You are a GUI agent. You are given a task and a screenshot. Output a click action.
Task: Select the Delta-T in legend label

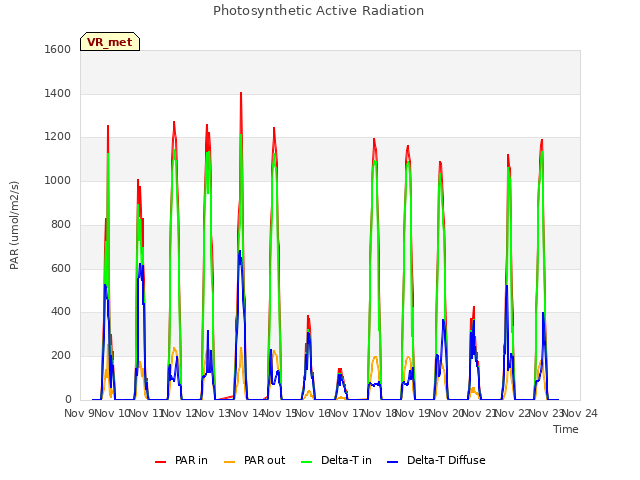(x=346, y=460)
